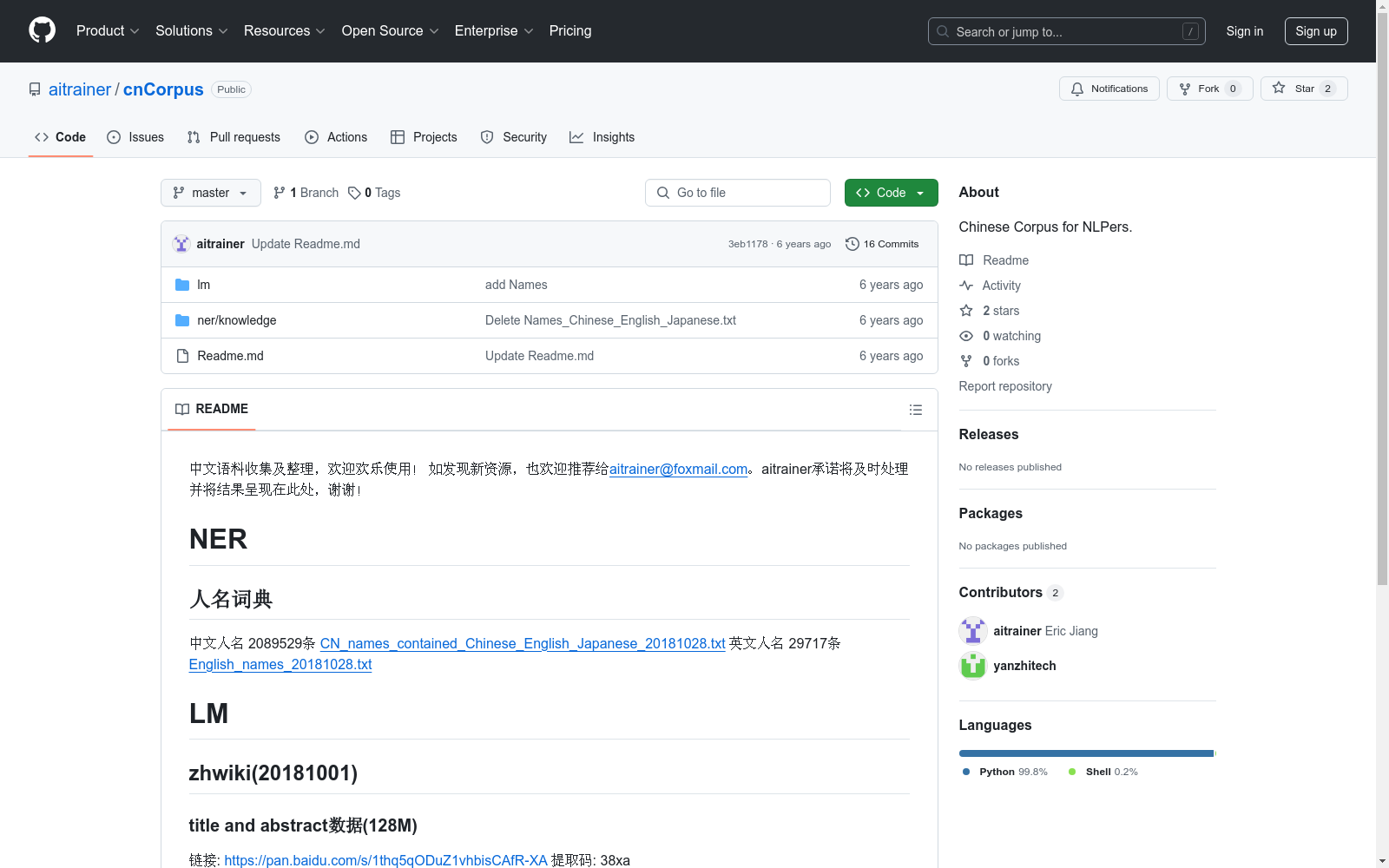Open cnCorpus repository link
1389x868 pixels.
point(163,89)
